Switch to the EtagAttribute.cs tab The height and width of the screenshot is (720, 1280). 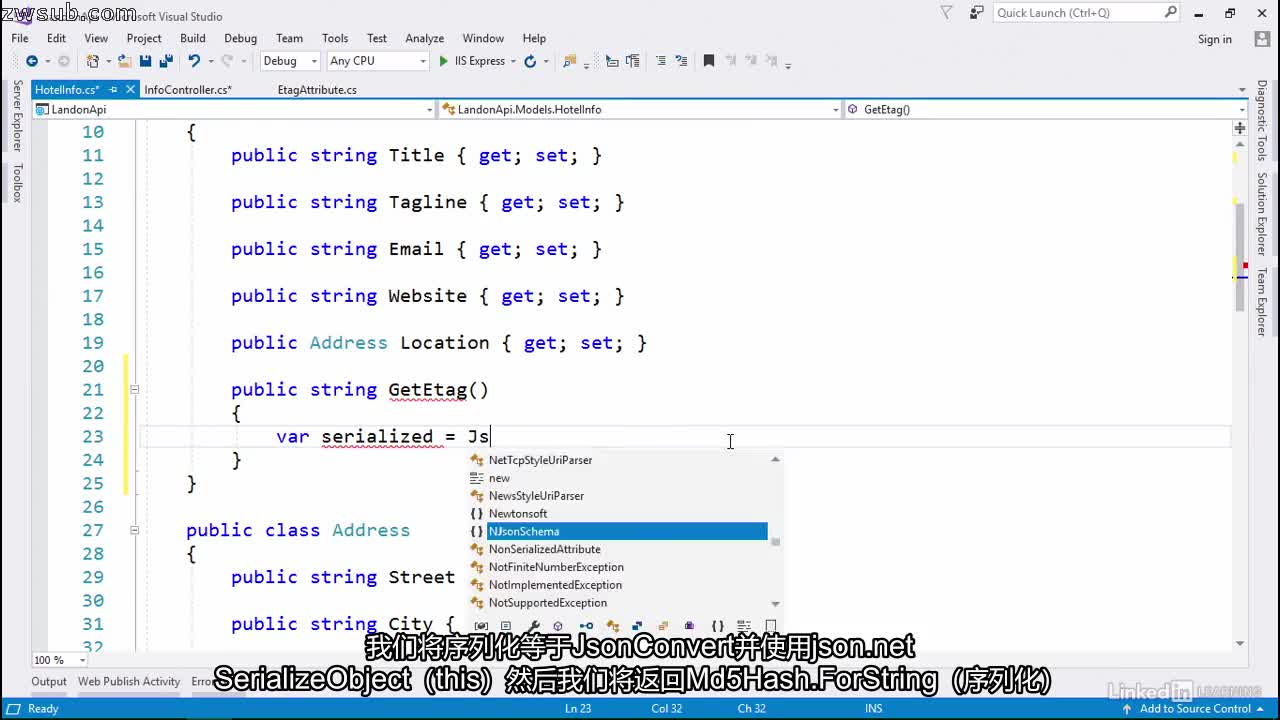(x=317, y=90)
